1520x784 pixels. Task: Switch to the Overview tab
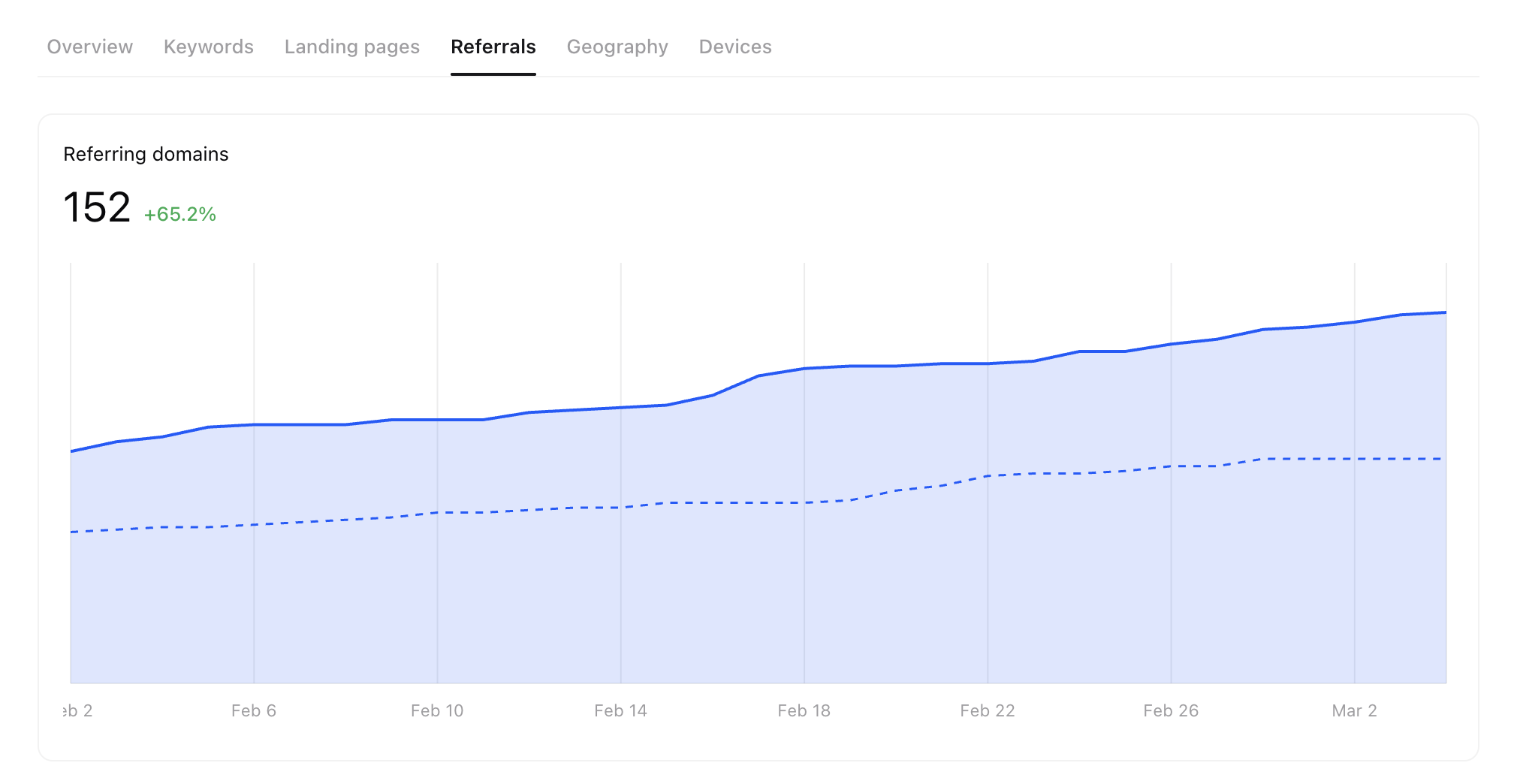point(89,47)
